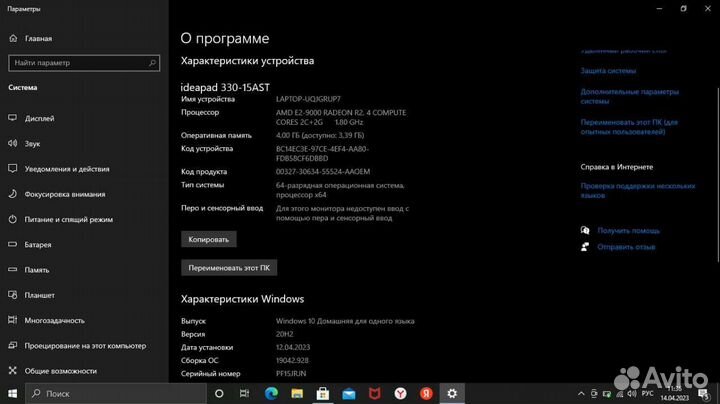Click the ideapad 330-15AST heading

pyautogui.click(x=225, y=87)
